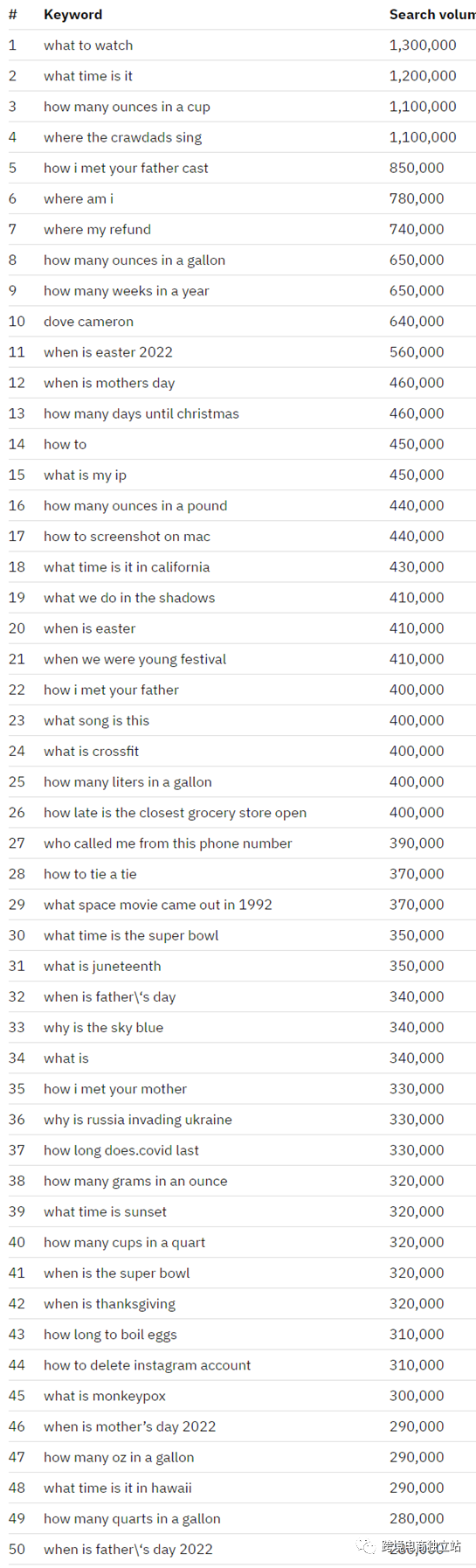Select 'when we were young festival'

(135, 659)
